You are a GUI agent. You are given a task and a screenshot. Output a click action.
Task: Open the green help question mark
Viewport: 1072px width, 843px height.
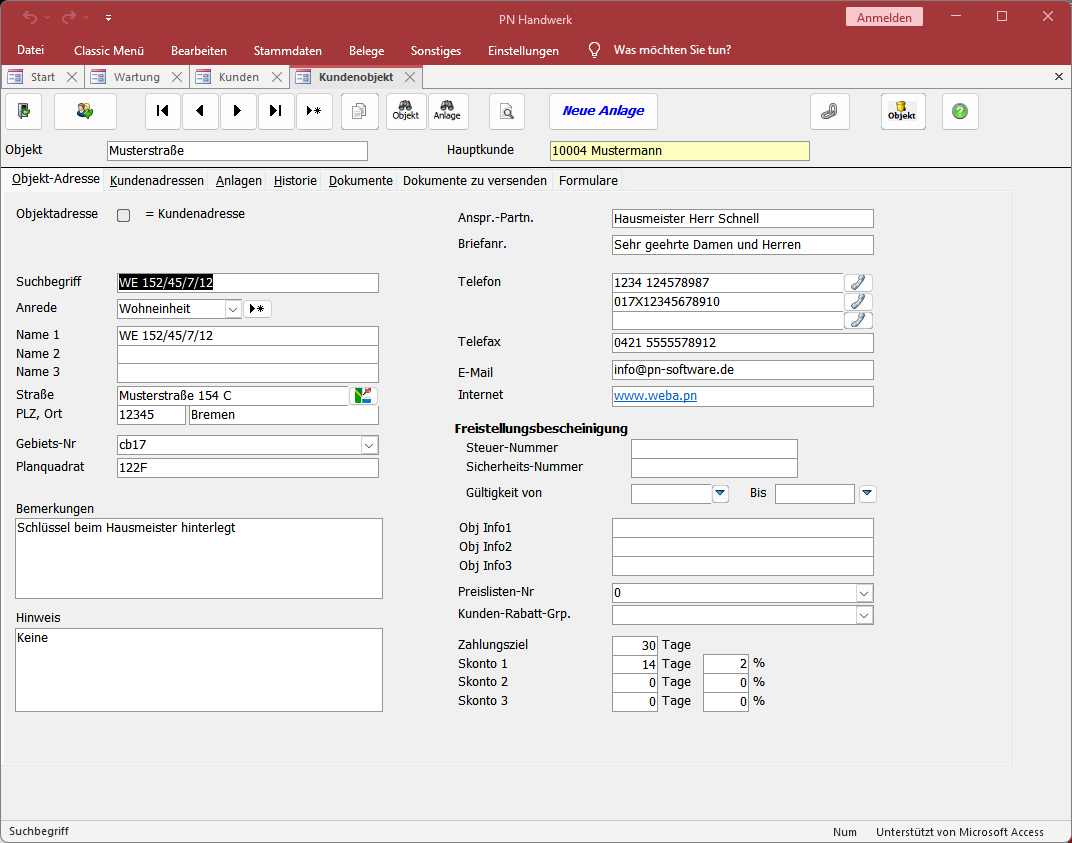click(x=960, y=111)
